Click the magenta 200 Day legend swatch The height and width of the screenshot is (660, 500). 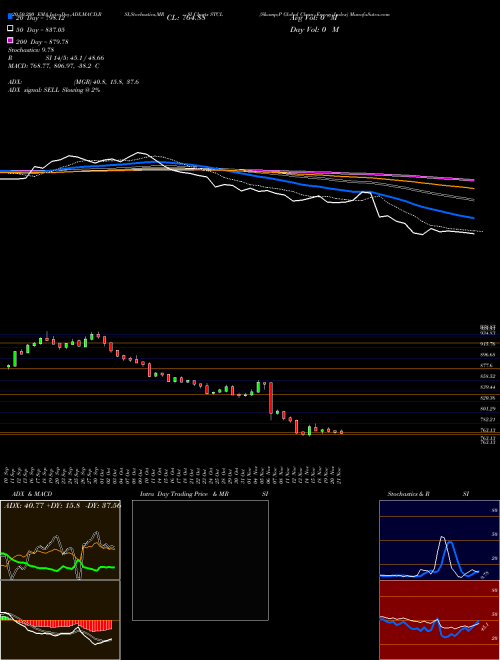(x=10, y=40)
